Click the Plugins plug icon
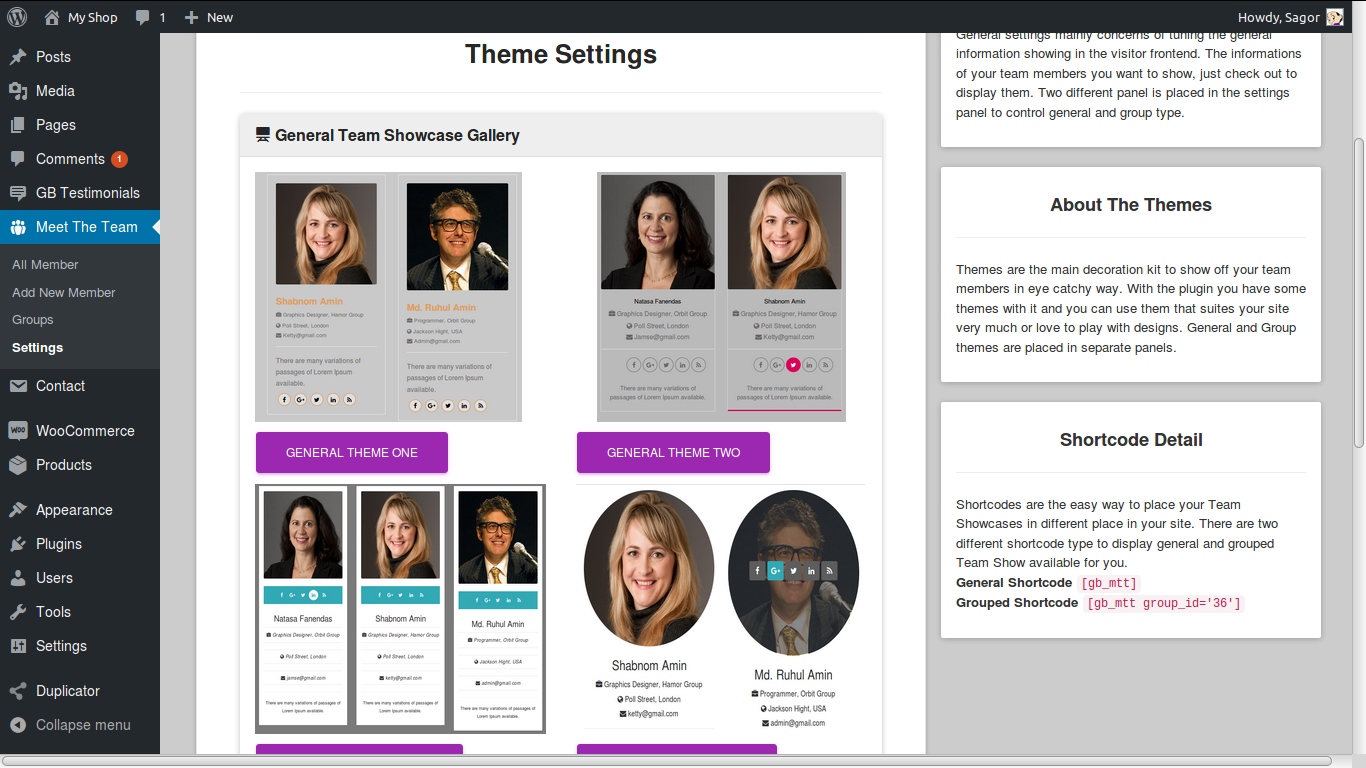 [18, 544]
